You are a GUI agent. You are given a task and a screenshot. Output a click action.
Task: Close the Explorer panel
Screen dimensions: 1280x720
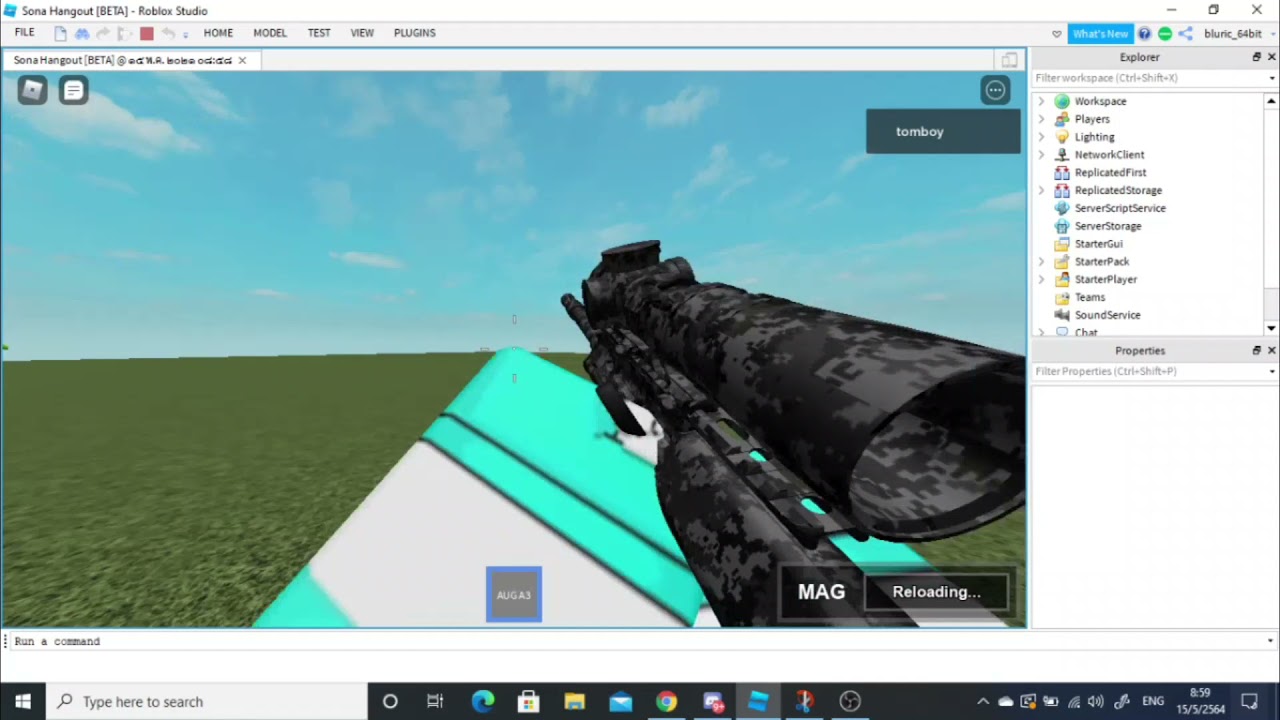[1272, 57]
